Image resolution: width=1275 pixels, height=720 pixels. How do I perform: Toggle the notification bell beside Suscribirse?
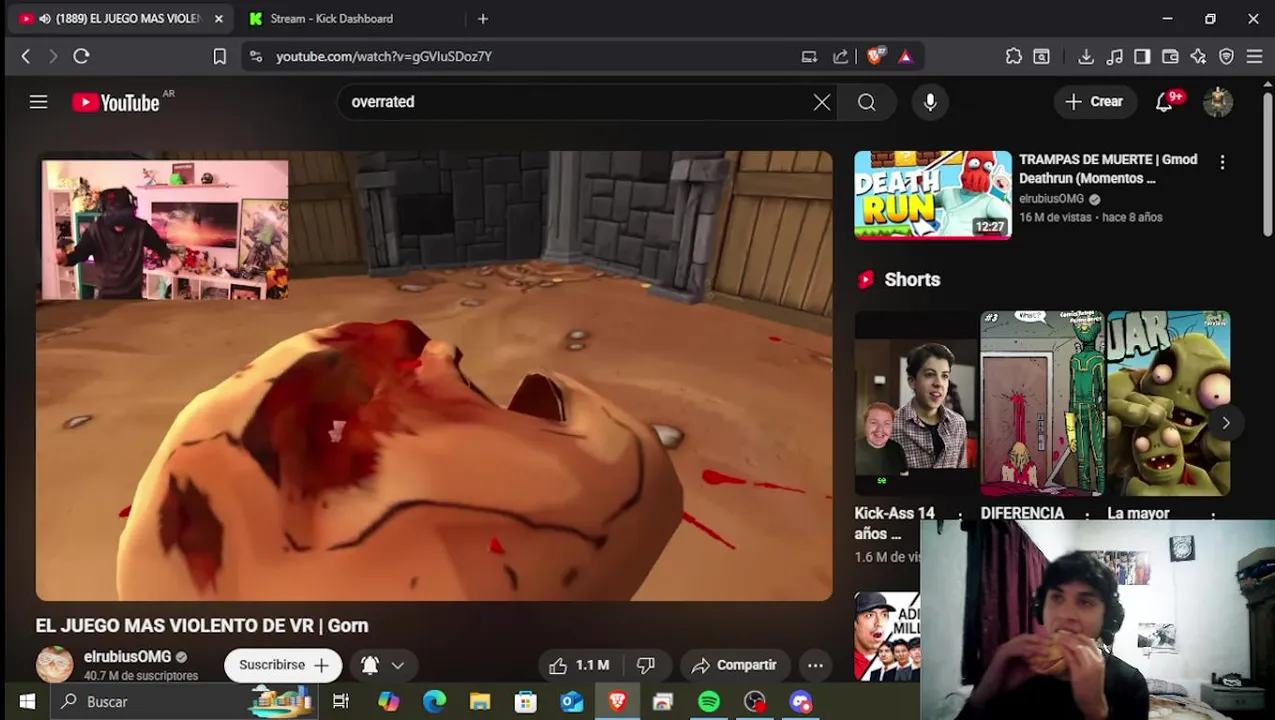coord(369,665)
